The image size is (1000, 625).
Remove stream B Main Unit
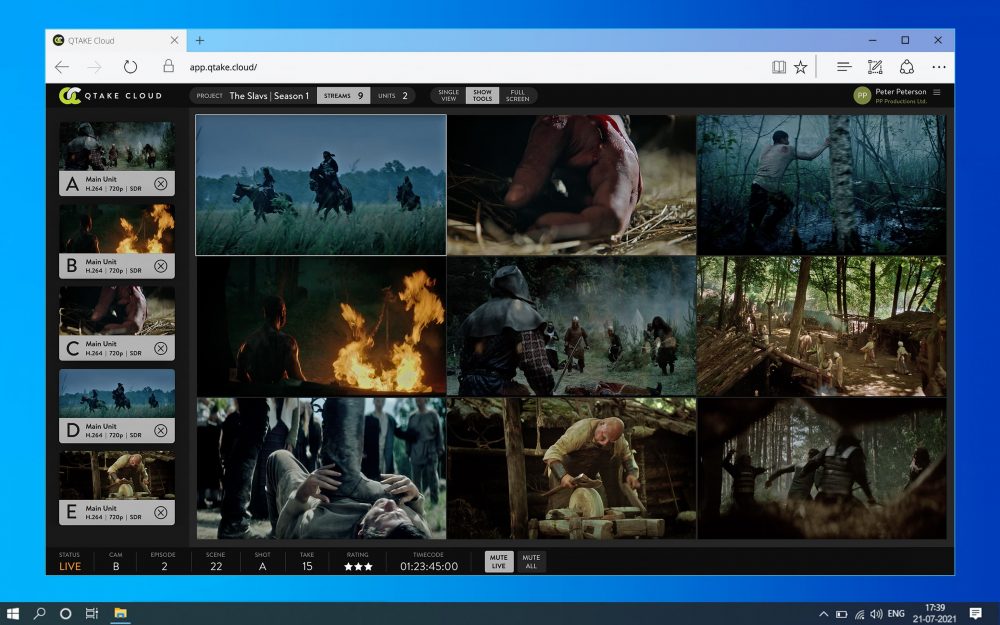pos(161,266)
